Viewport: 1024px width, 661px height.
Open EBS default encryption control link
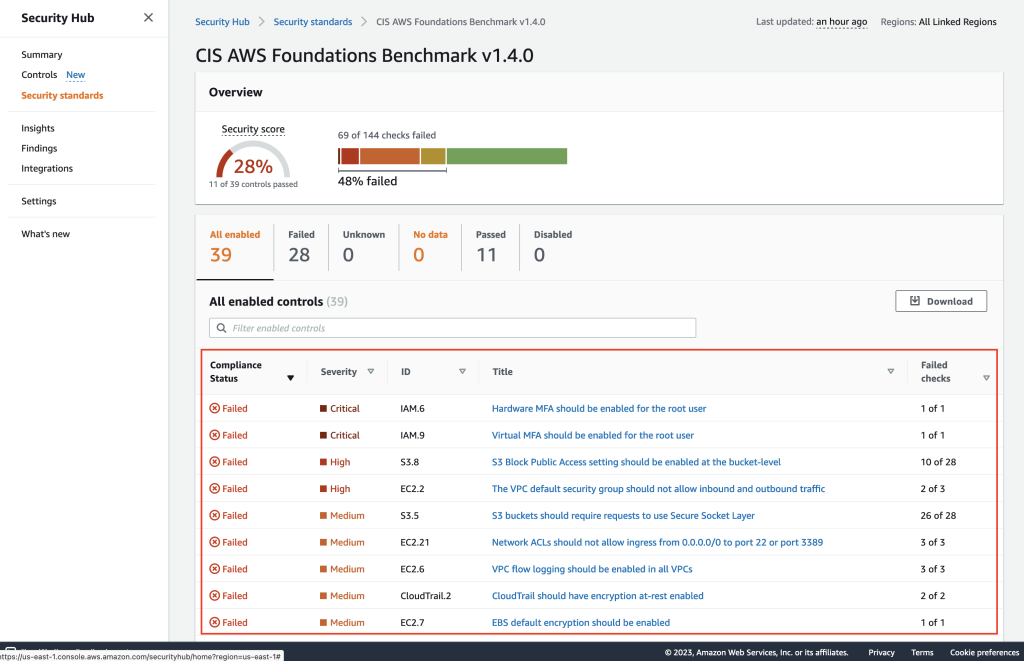pyautogui.click(x=581, y=622)
